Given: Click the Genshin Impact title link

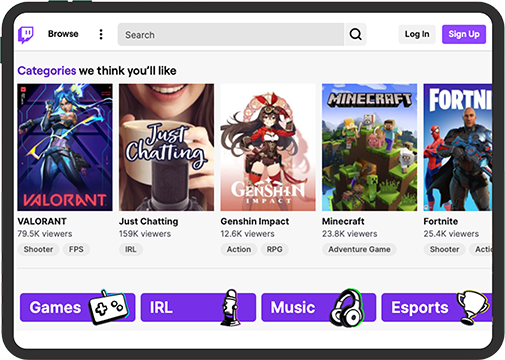Looking at the screenshot, I should [x=255, y=221].
